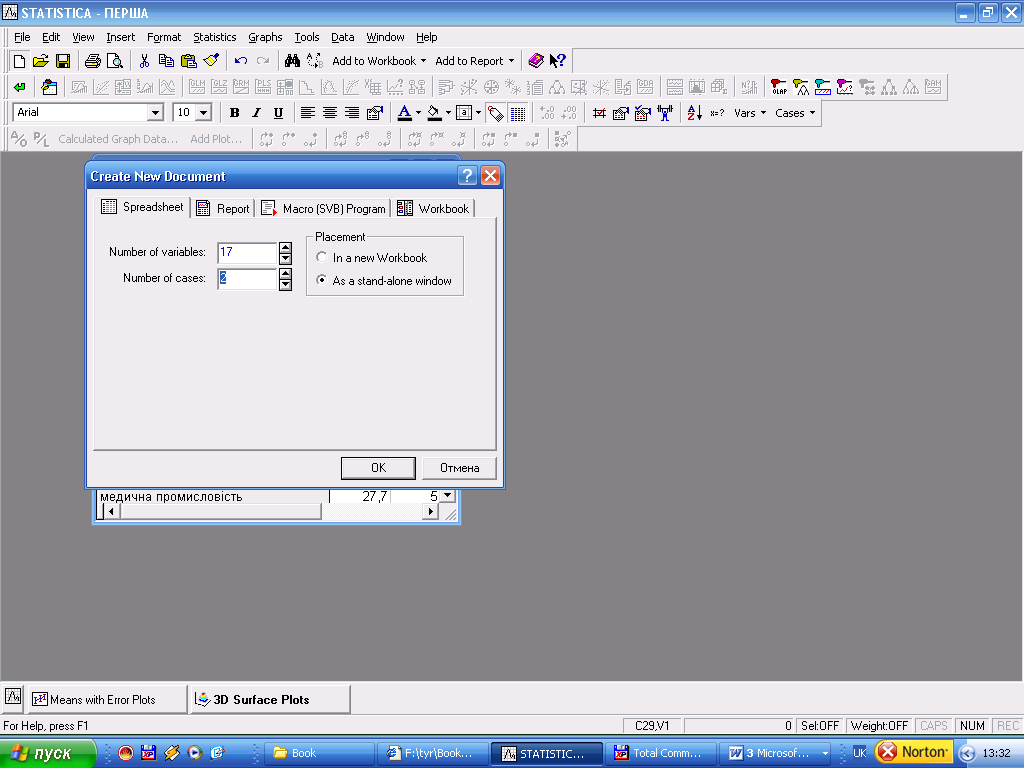
Task: Open fill color dropdown arrow
Action: tap(448, 113)
